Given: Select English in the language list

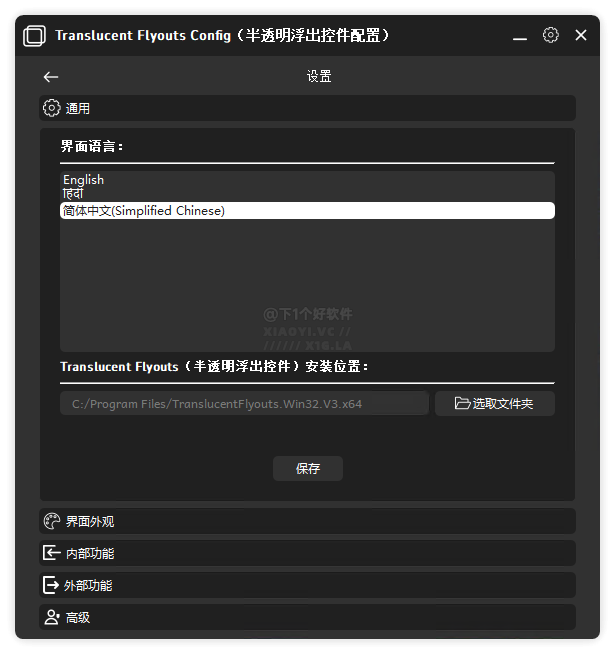Looking at the screenshot, I should [x=307, y=180].
